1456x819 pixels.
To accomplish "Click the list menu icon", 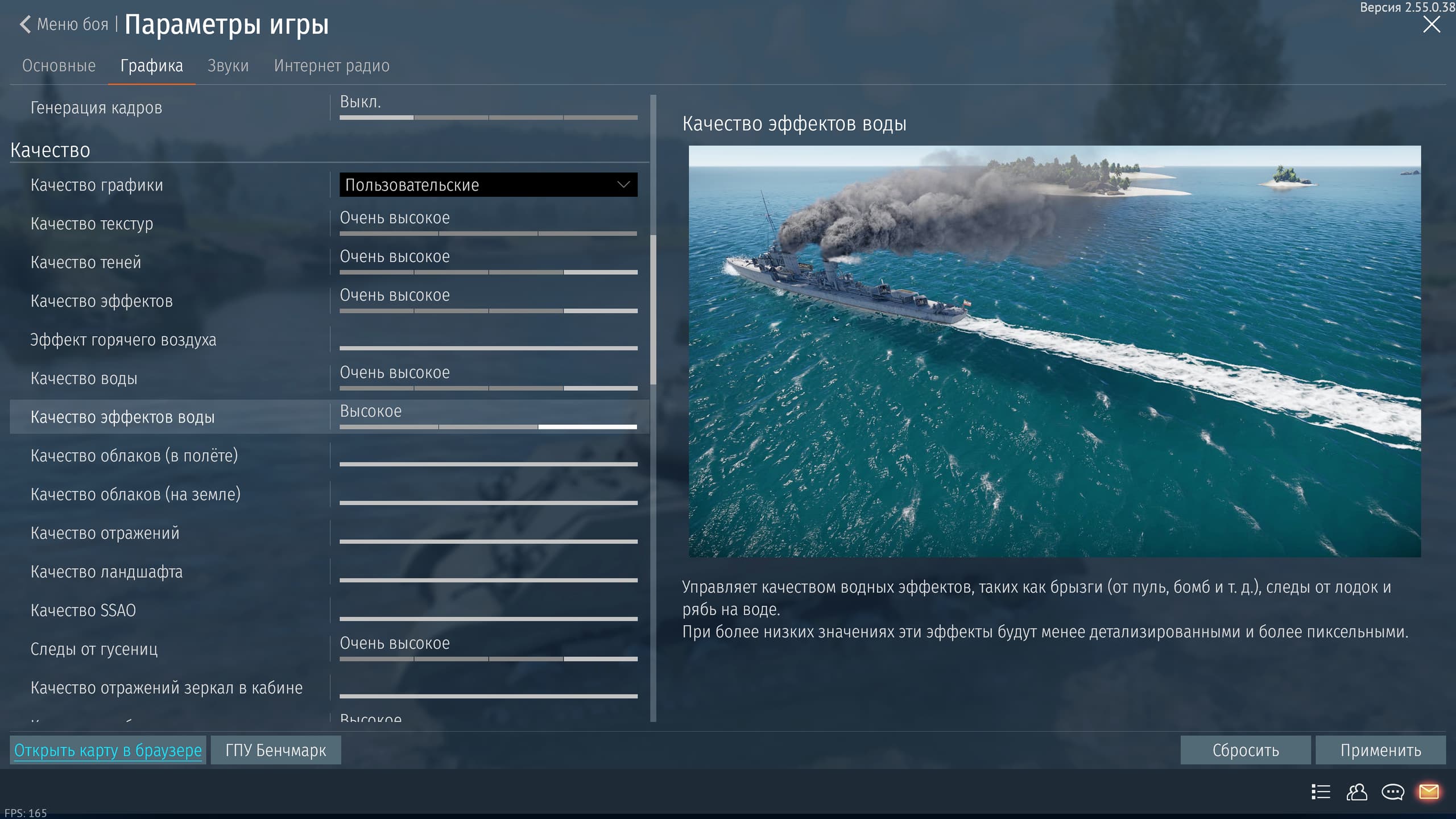I will tap(1321, 792).
